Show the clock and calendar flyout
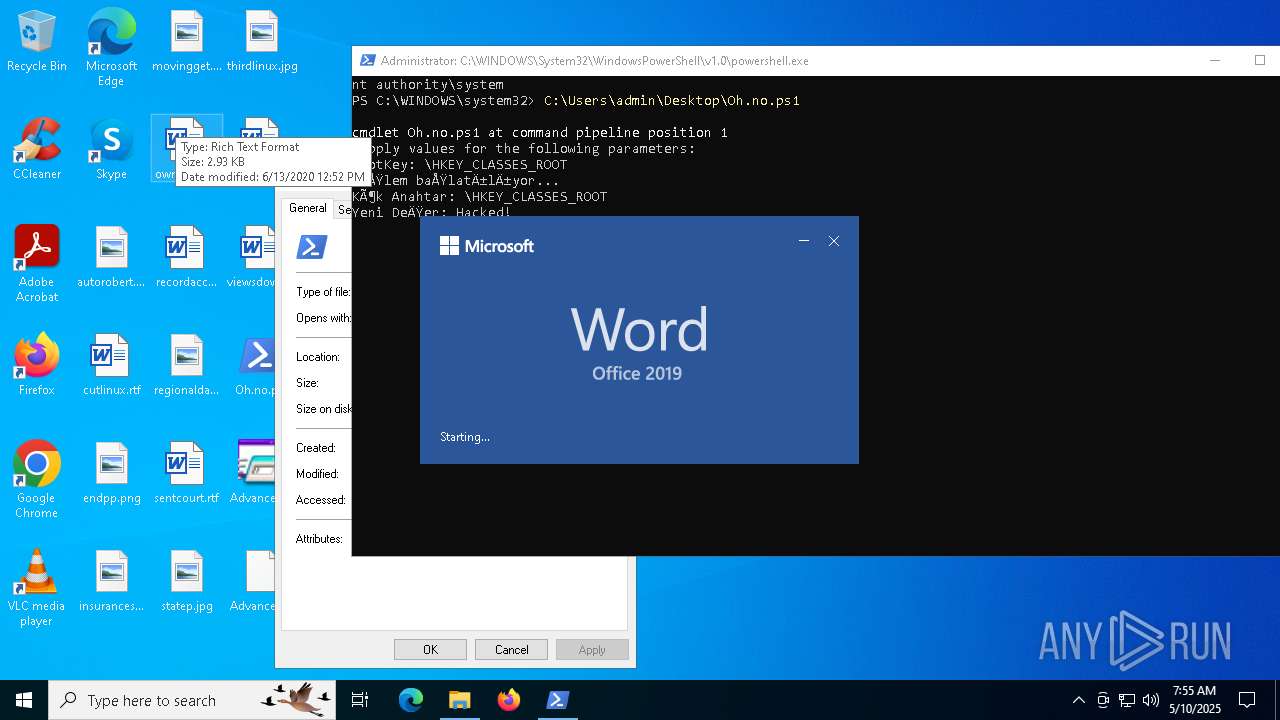The width and height of the screenshot is (1280, 720). tap(1195, 700)
